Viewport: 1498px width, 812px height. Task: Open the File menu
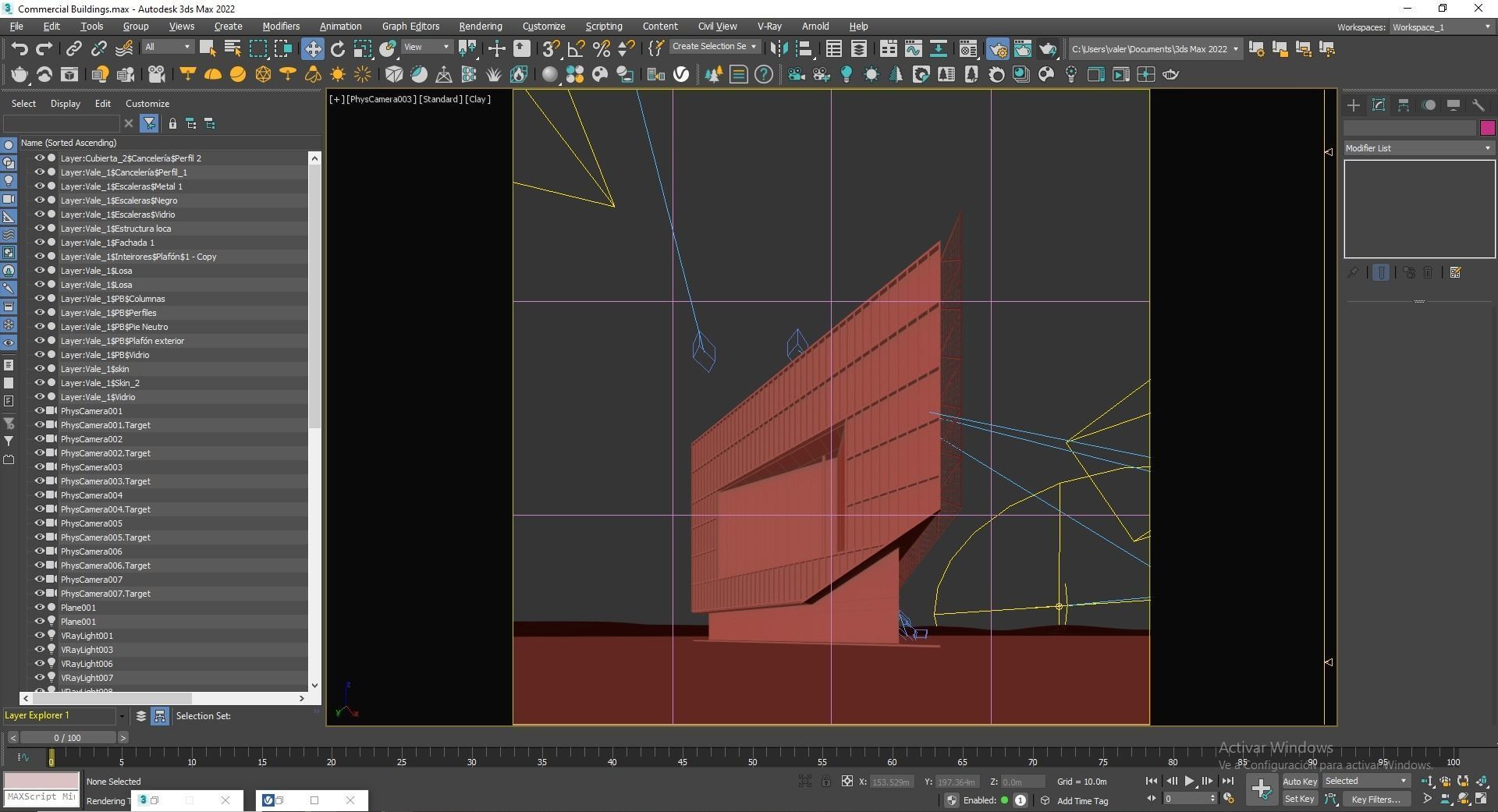[16, 26]
